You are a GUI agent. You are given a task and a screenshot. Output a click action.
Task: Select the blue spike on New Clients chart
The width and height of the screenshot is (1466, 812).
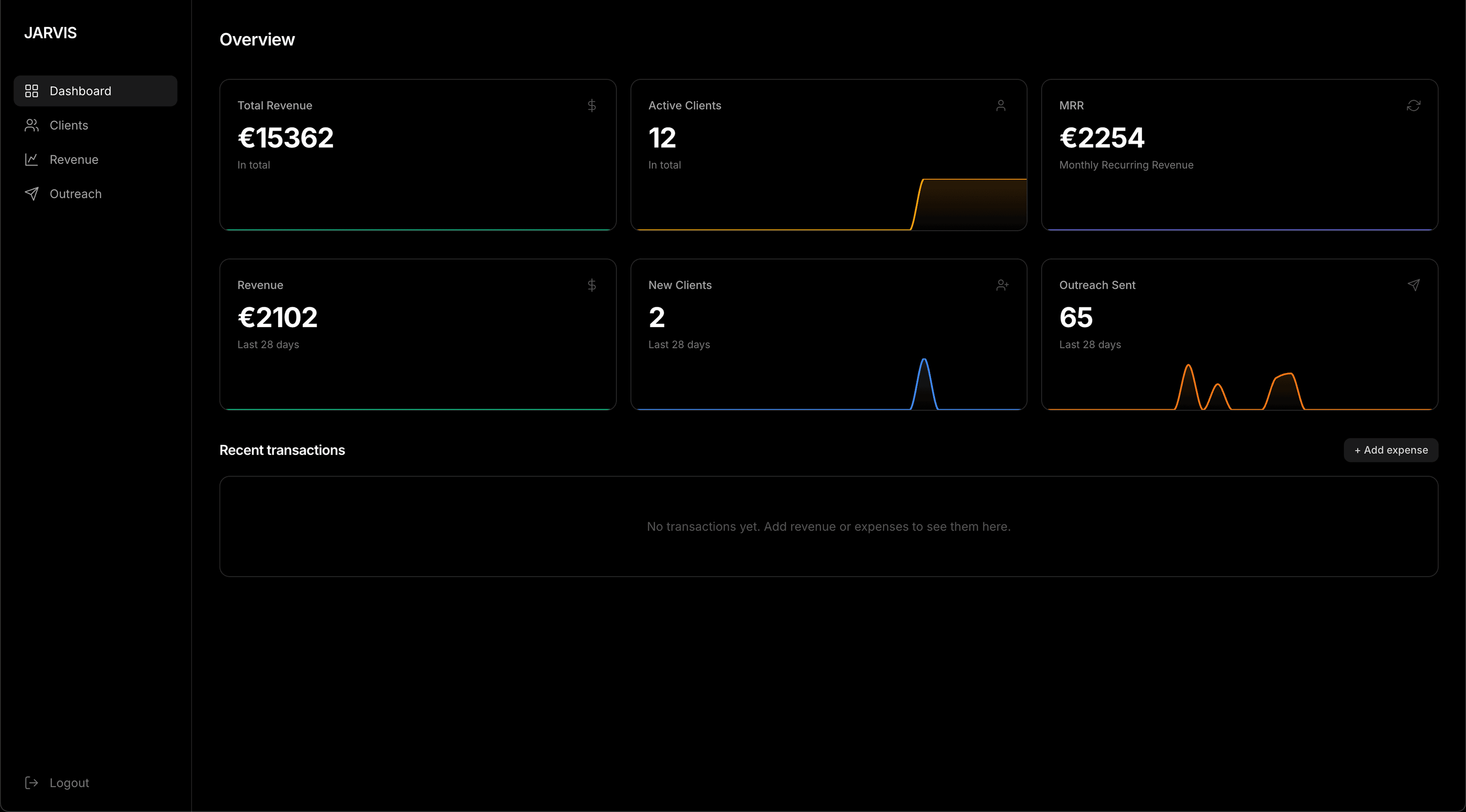[x=924, y=381]
